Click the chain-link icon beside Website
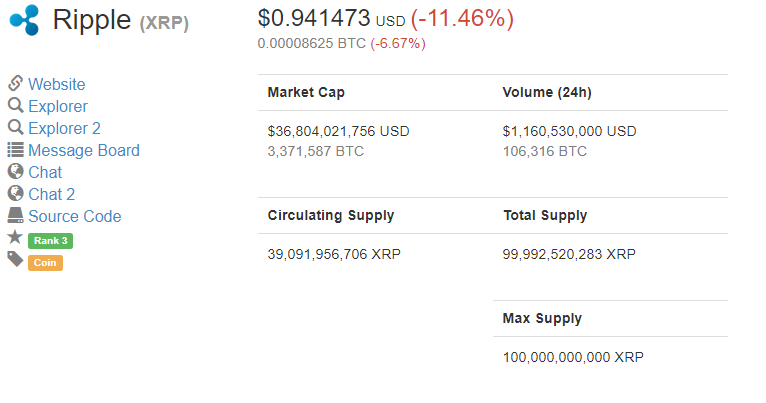Image resolution: width=766 pixels, height=403 pixels. 16,83
